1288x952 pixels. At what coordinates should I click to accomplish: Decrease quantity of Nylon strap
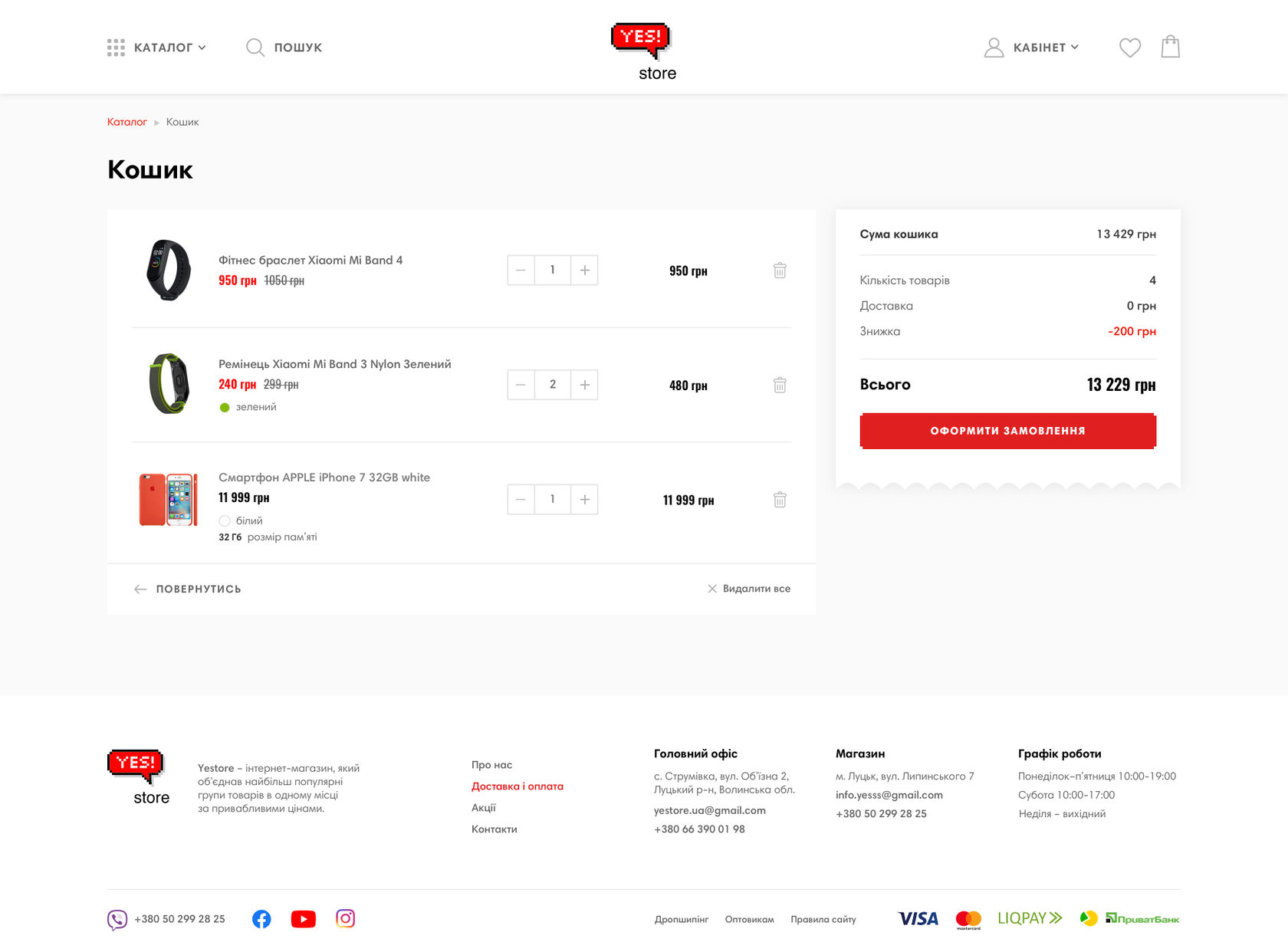click(521, 385)
